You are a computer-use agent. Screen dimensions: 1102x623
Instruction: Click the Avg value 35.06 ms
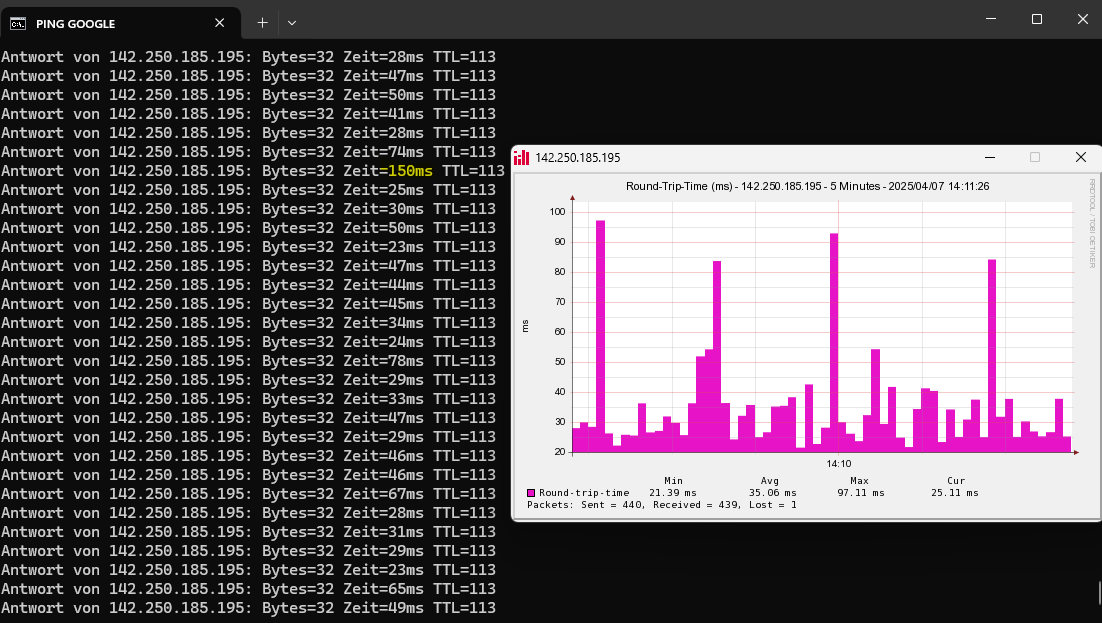(x=772, y=493)
